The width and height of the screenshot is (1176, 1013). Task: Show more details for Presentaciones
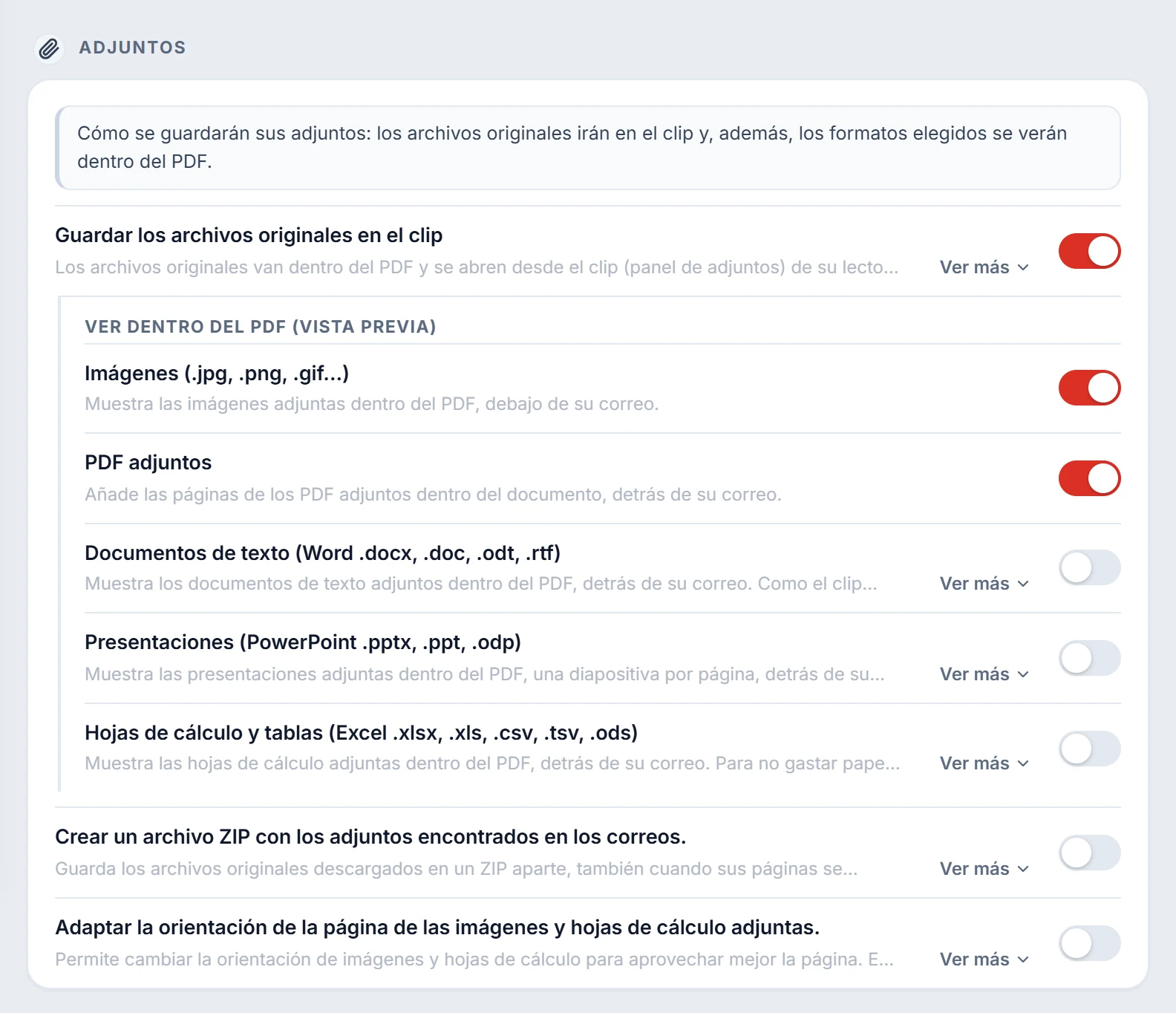pyautogui.click(x=984, y=674)
